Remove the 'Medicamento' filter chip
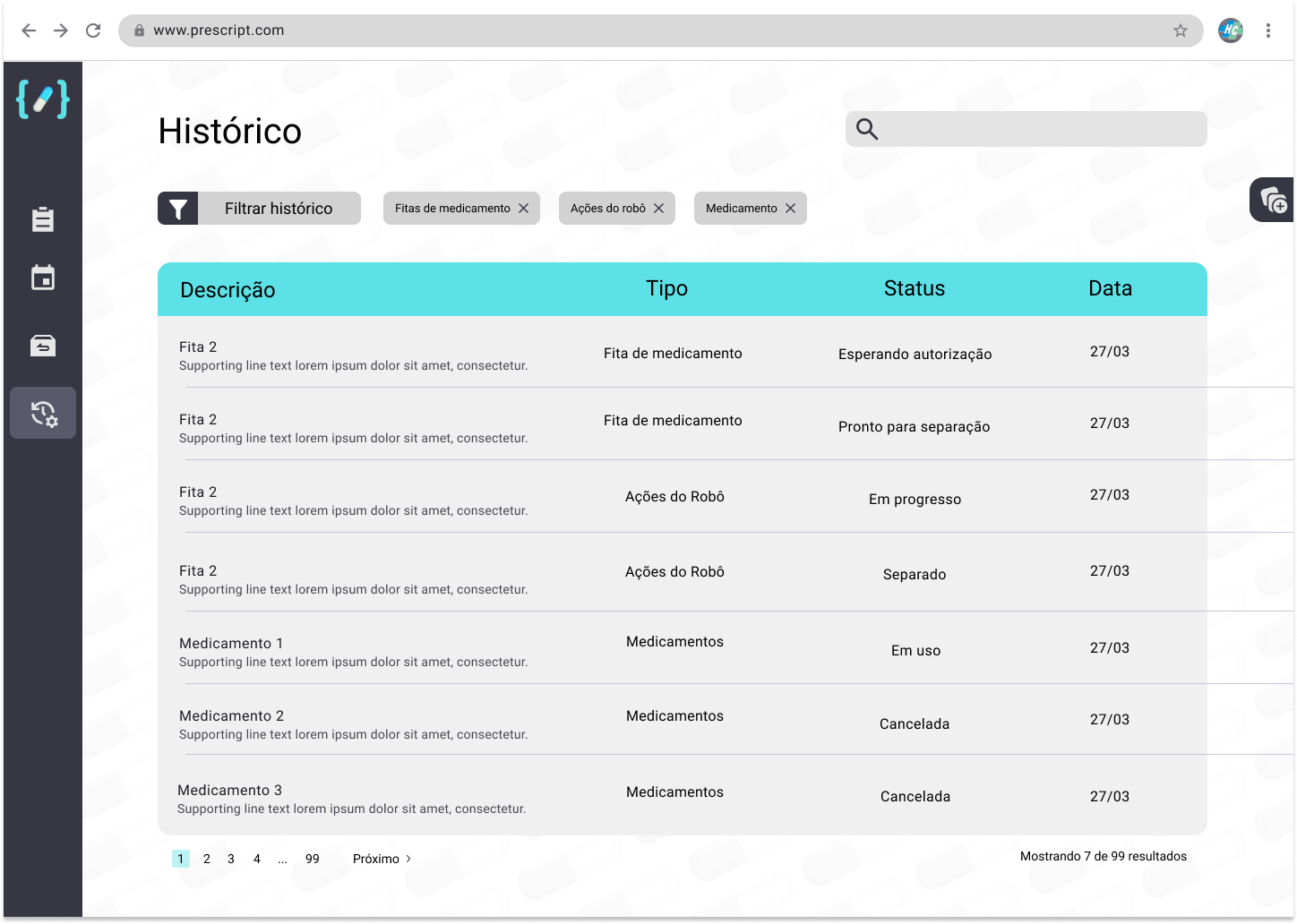The width and height of the screenshot is (1297, 924). [x=791, y=209]
